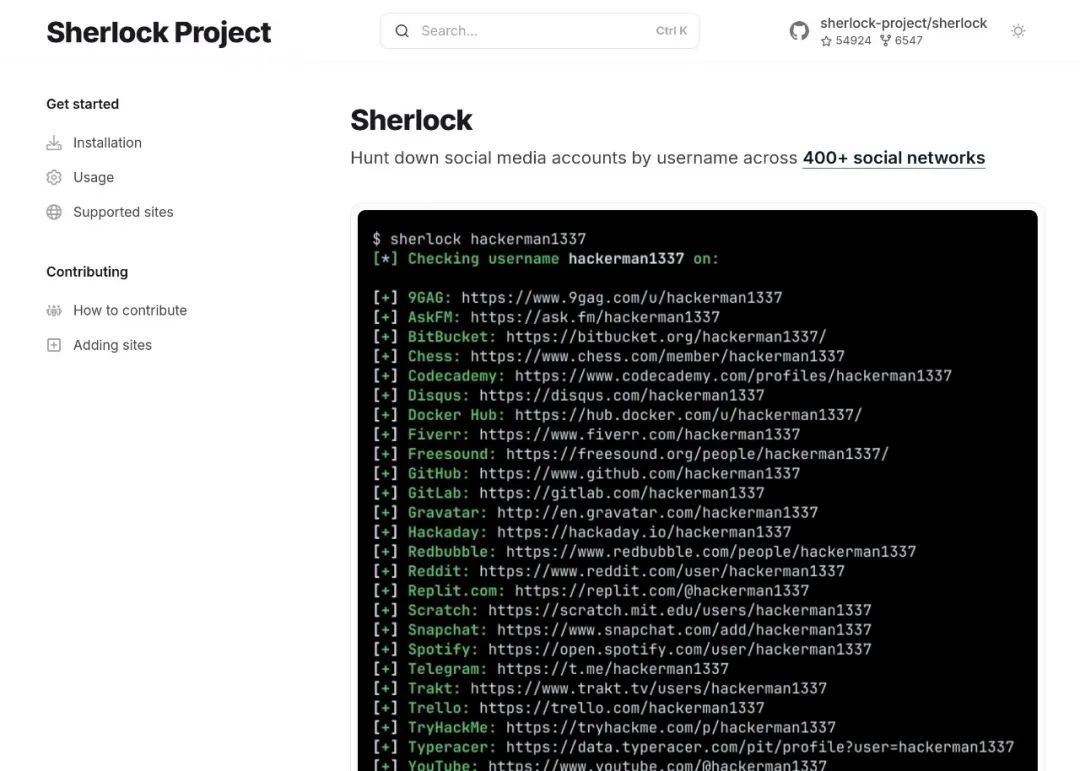Open the GitHub logo icon

[x=799, y=31]
